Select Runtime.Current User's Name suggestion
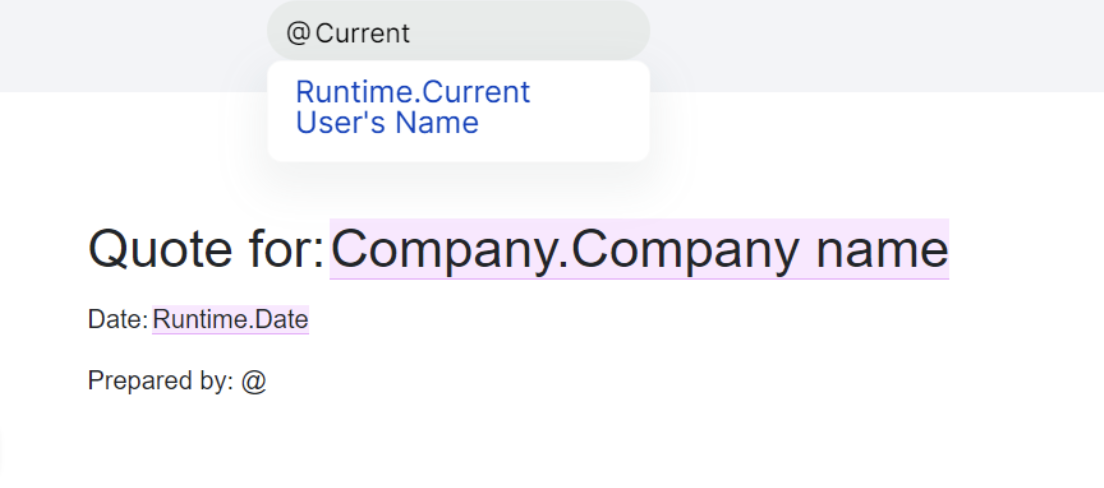This screenshot has width=1104, height=488. coord(413,107)
